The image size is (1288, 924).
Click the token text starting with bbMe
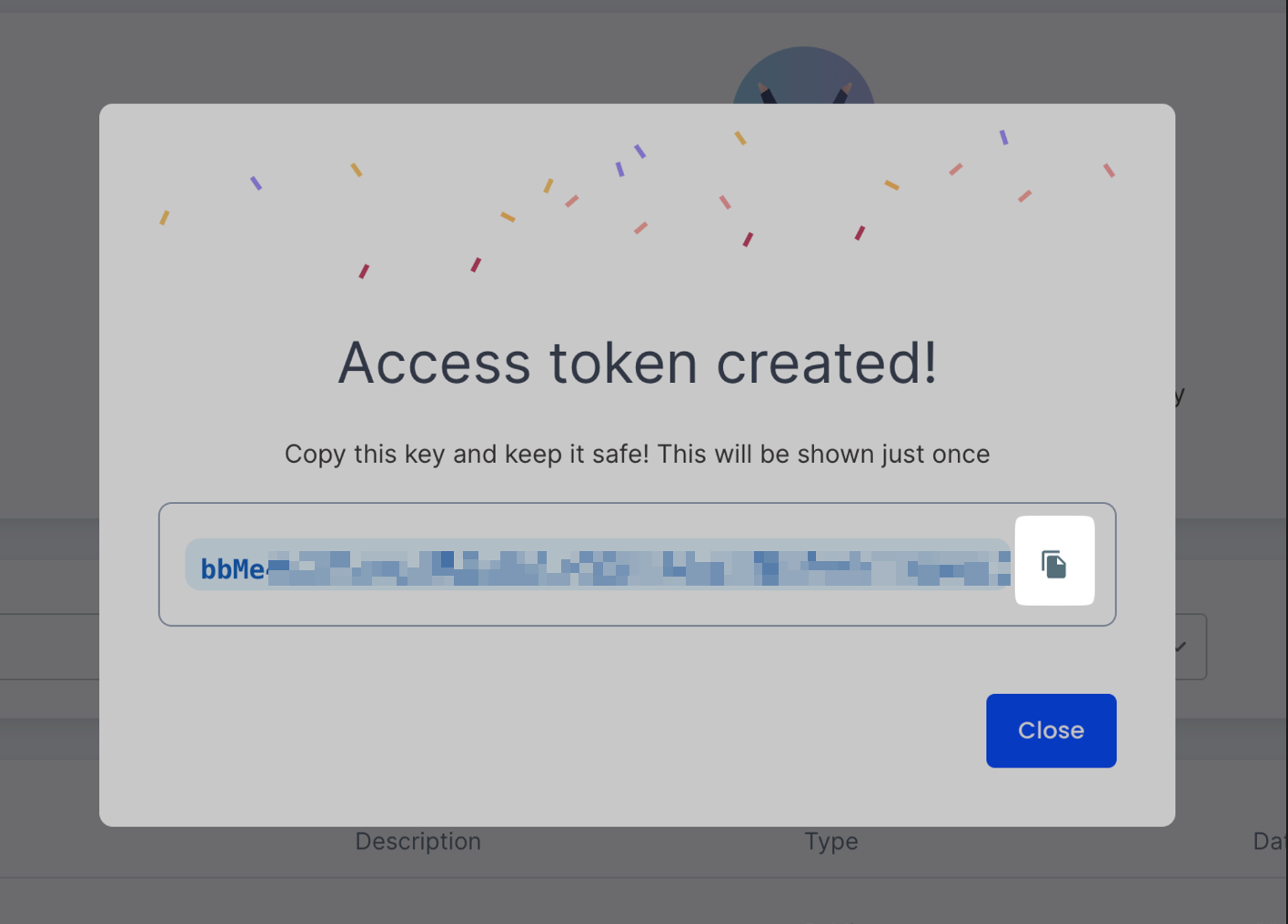232,569
